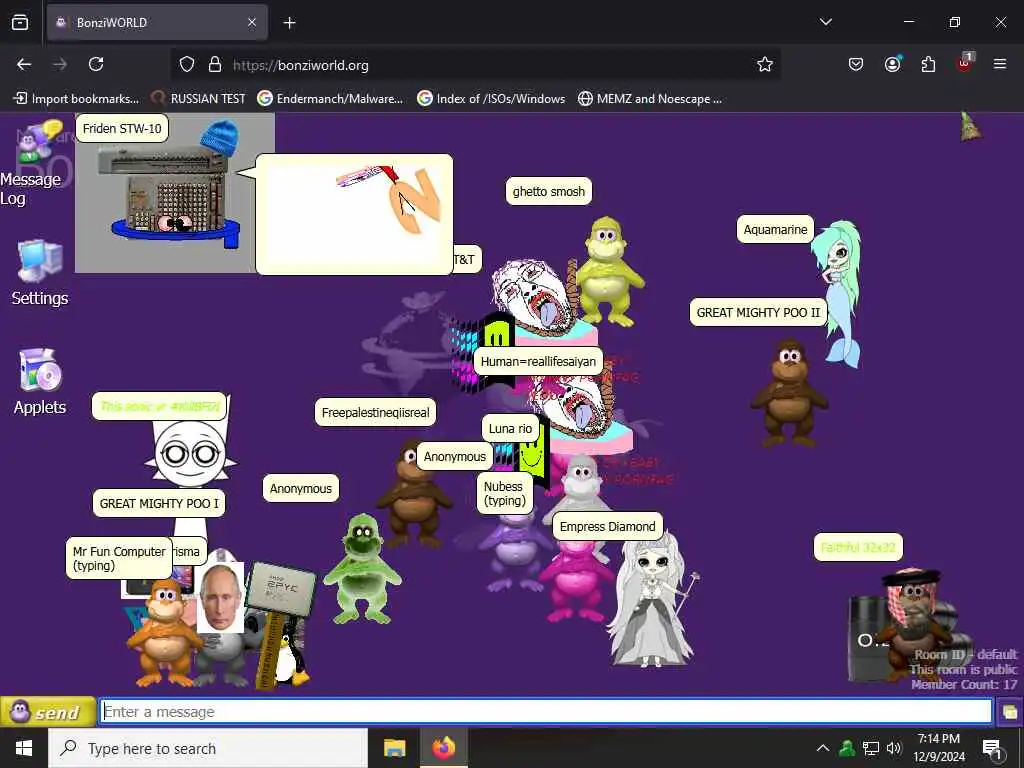Reload the BonziWORLD page

pos(96,64)
